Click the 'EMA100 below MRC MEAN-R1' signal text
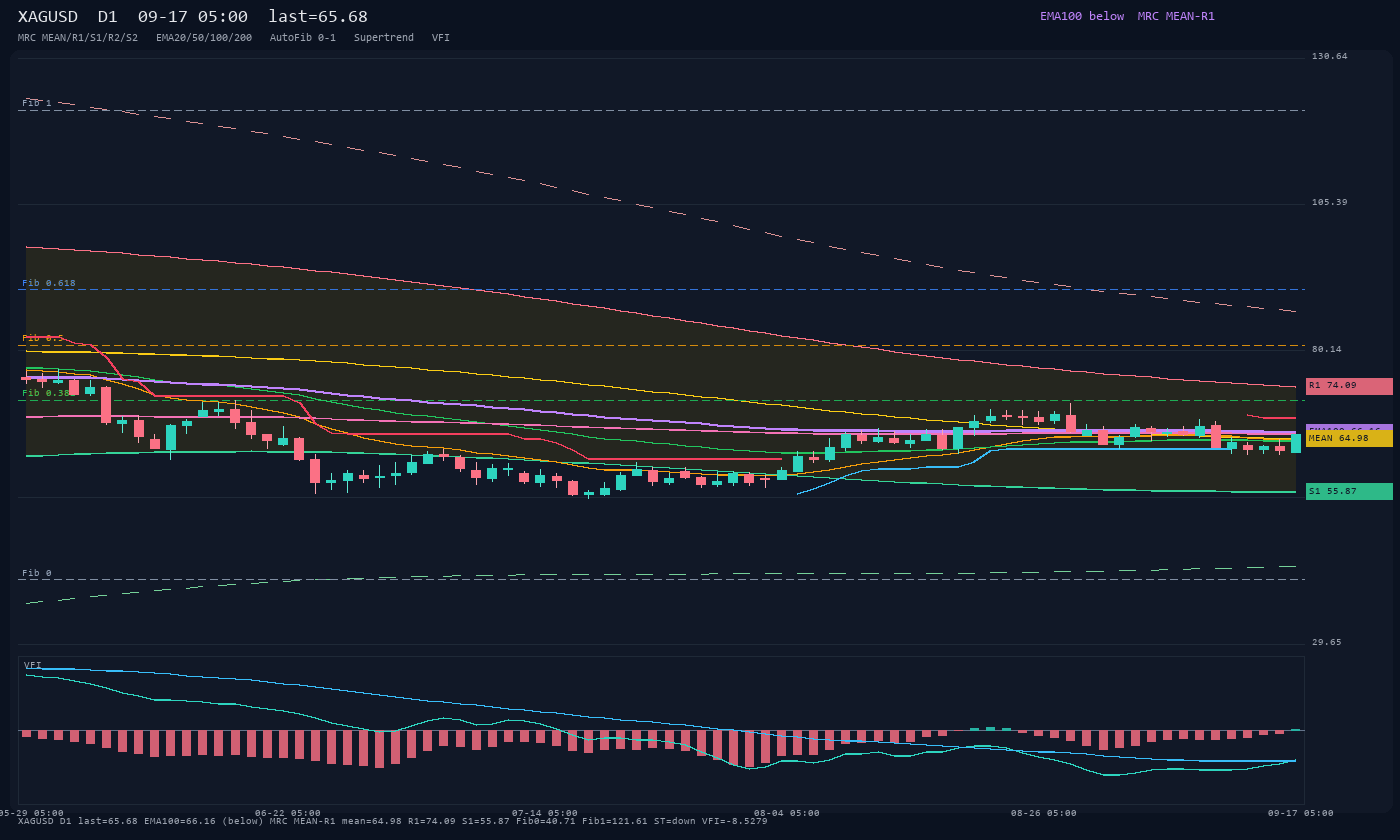The width and height of the screenshot is (1400, 840). coord(1127,16)
